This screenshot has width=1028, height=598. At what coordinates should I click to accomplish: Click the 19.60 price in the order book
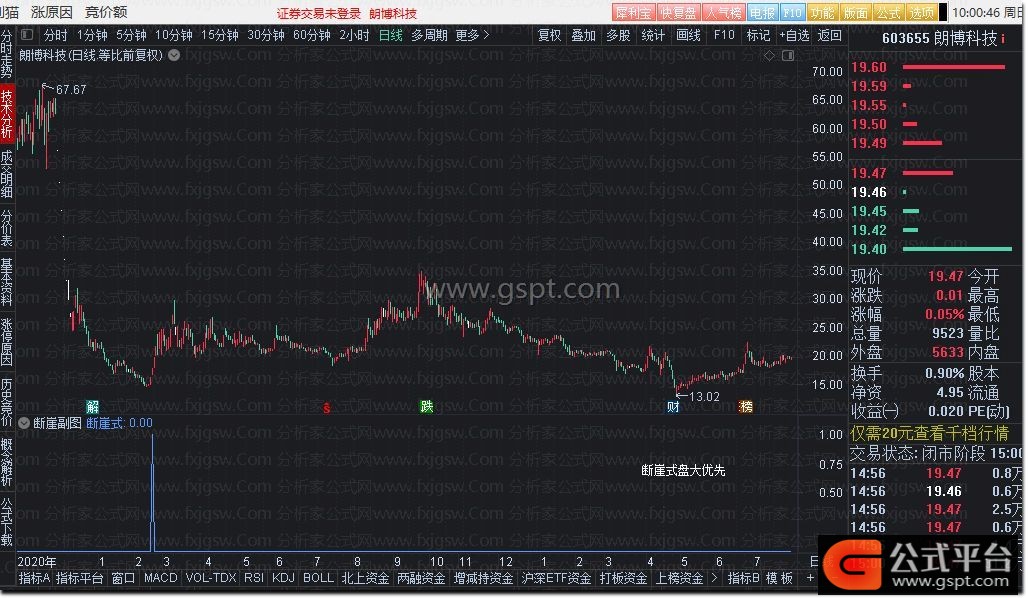click(869, 68)
